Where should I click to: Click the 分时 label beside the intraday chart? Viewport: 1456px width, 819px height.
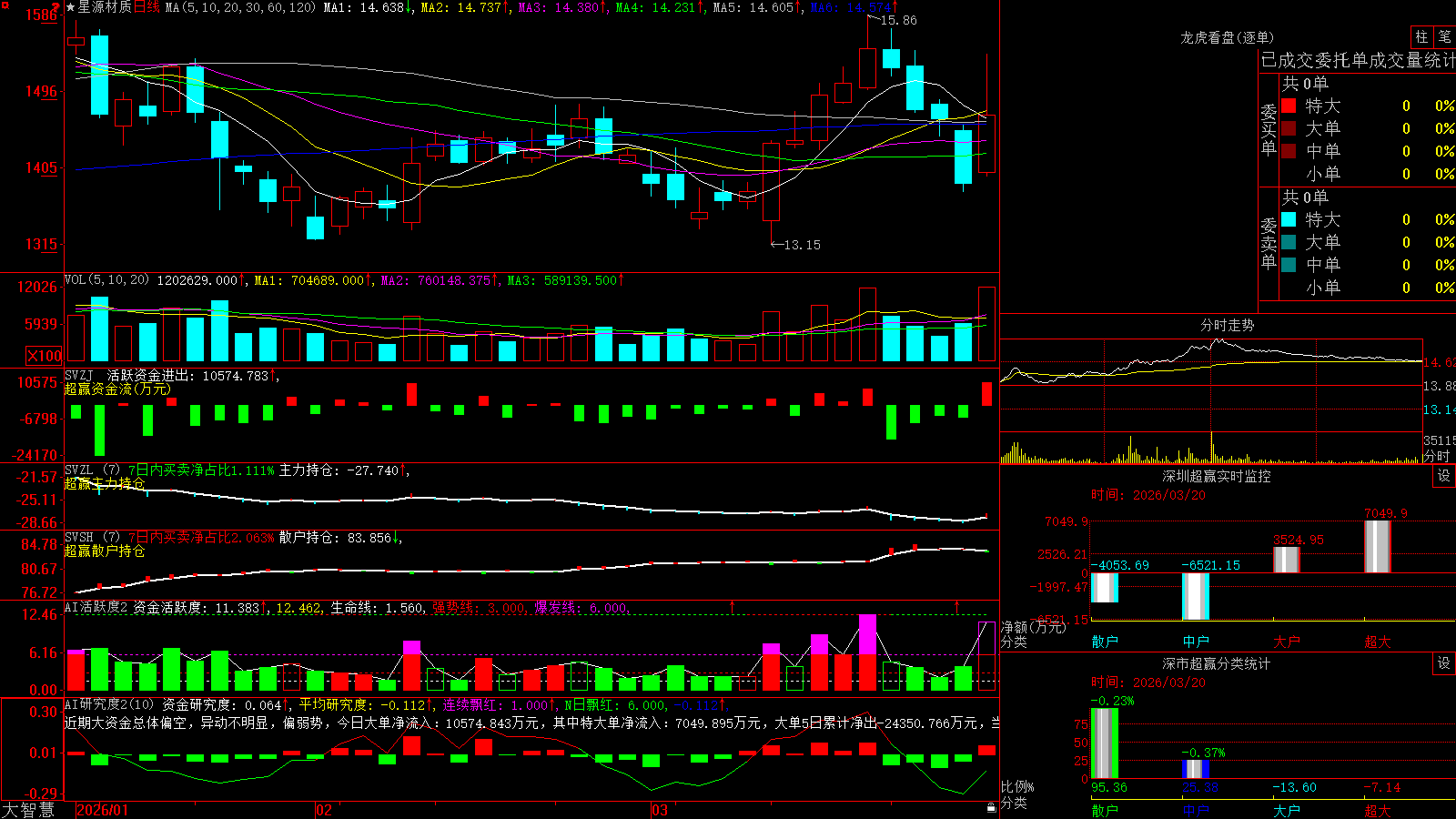[1437, 456]
